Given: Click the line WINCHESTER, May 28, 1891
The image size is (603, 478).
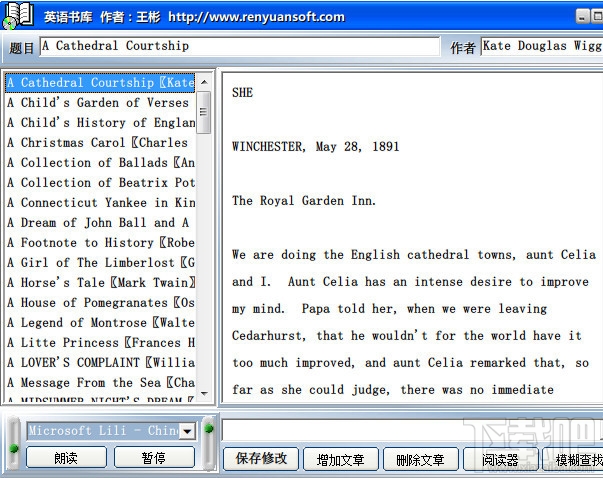Looking at the screenshot, I should [x=316, y=147].
